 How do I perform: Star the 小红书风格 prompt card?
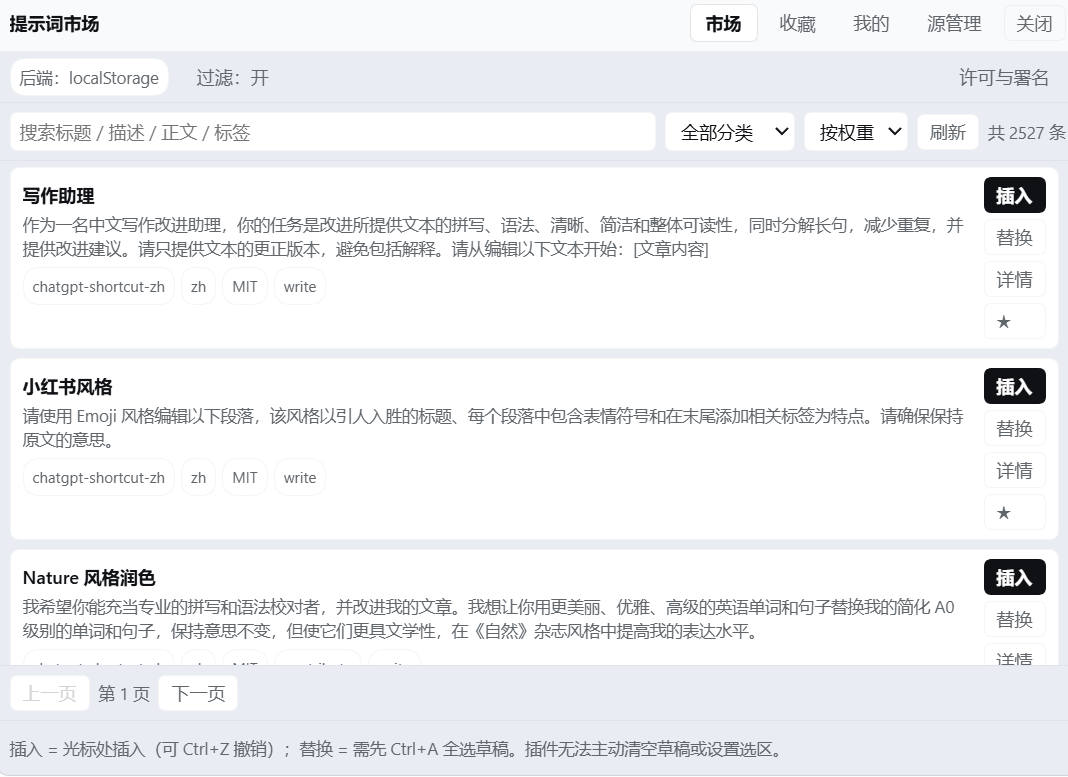pos(1014,512)
